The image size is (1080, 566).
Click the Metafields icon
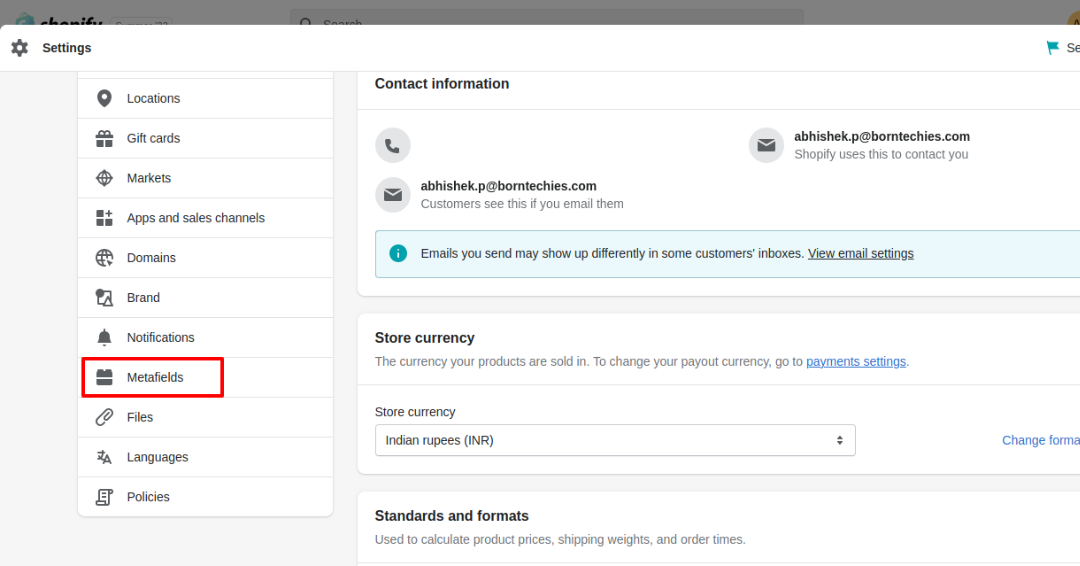104,377
